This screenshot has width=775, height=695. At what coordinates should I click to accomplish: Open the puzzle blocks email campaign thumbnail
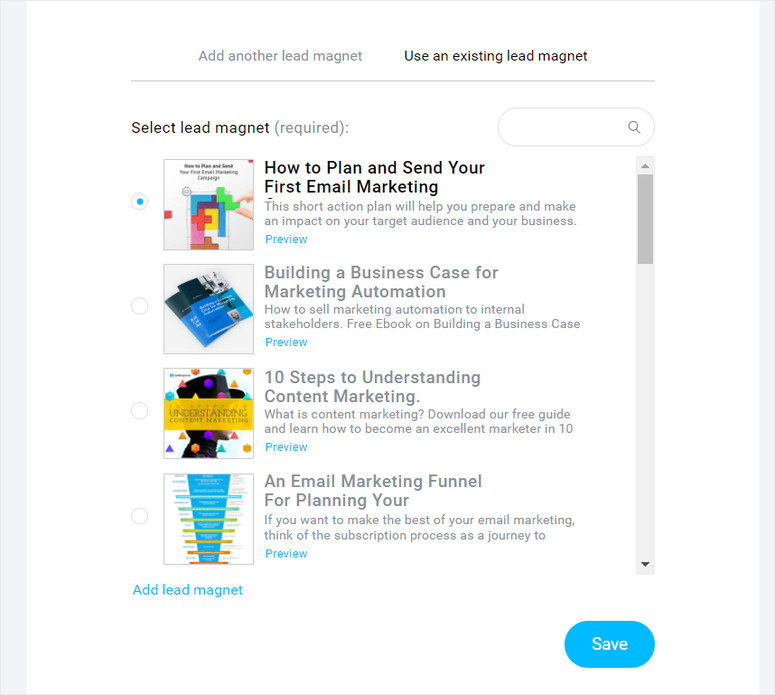click(209, 205)
